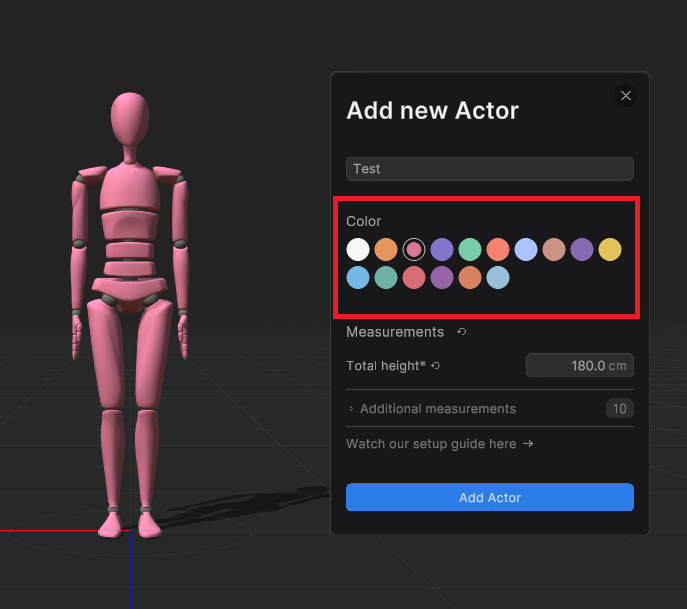Close the Add new Actor dialog
687x609 pixels.
(x=626, y=96)
